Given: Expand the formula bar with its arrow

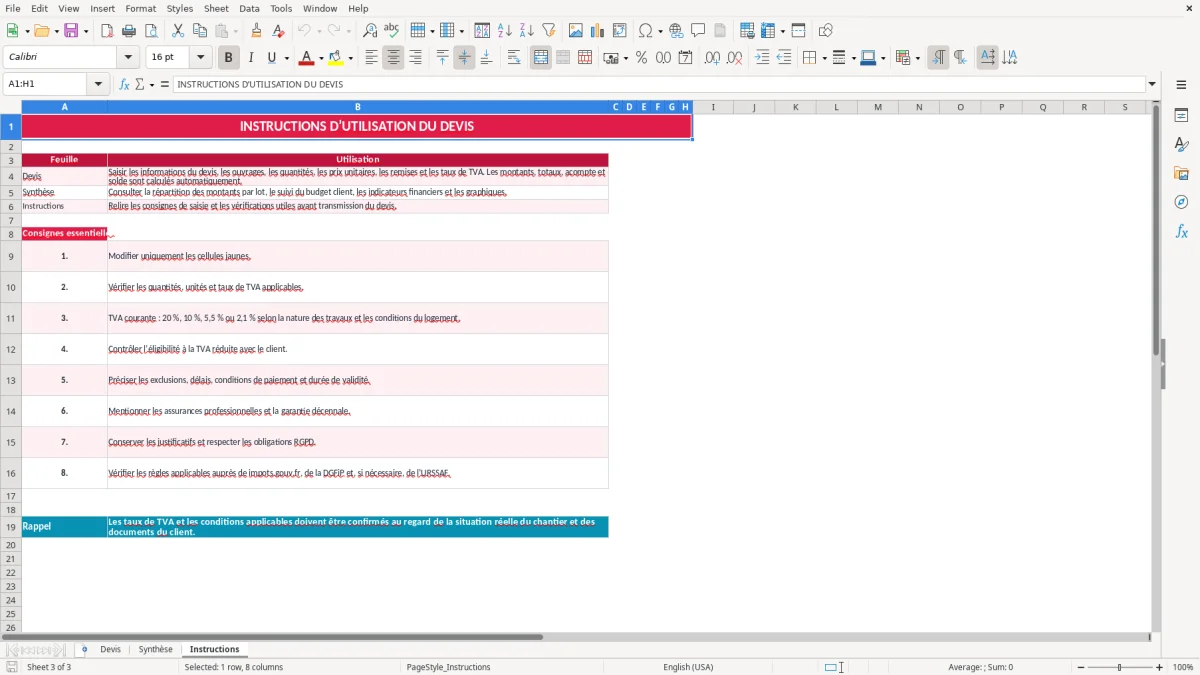Looking at the screenshot, I should (x=1152, y=84).
